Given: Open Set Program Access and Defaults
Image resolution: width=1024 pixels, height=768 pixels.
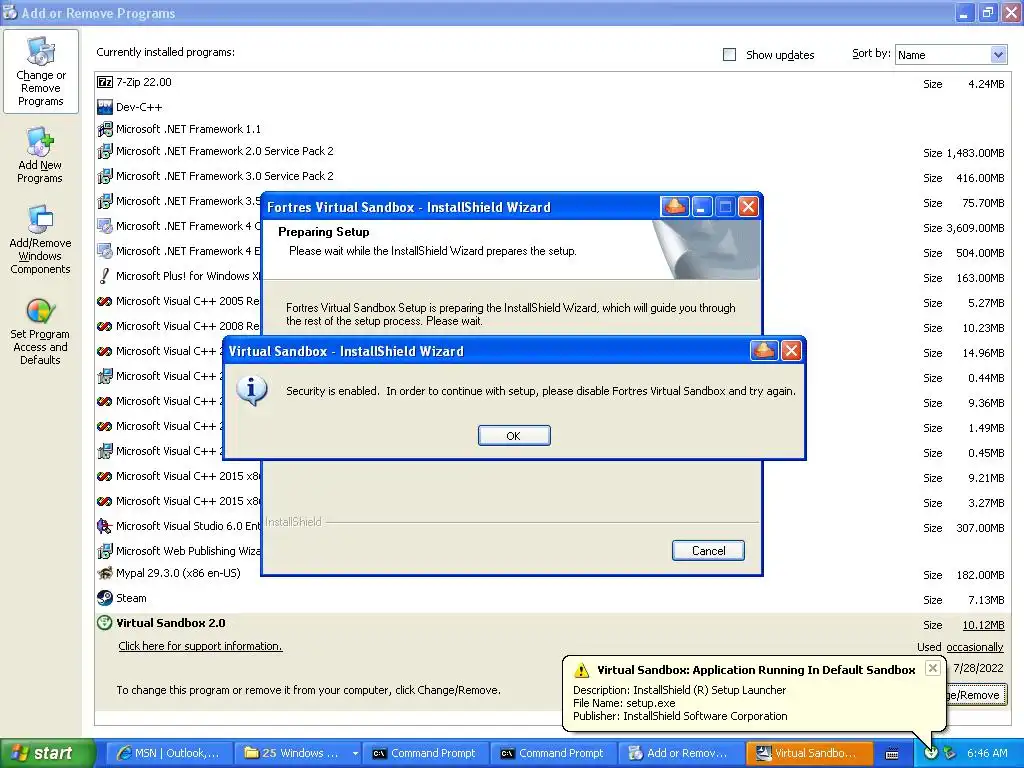Looking at the screenshot, I should click(x=40, y=331).
